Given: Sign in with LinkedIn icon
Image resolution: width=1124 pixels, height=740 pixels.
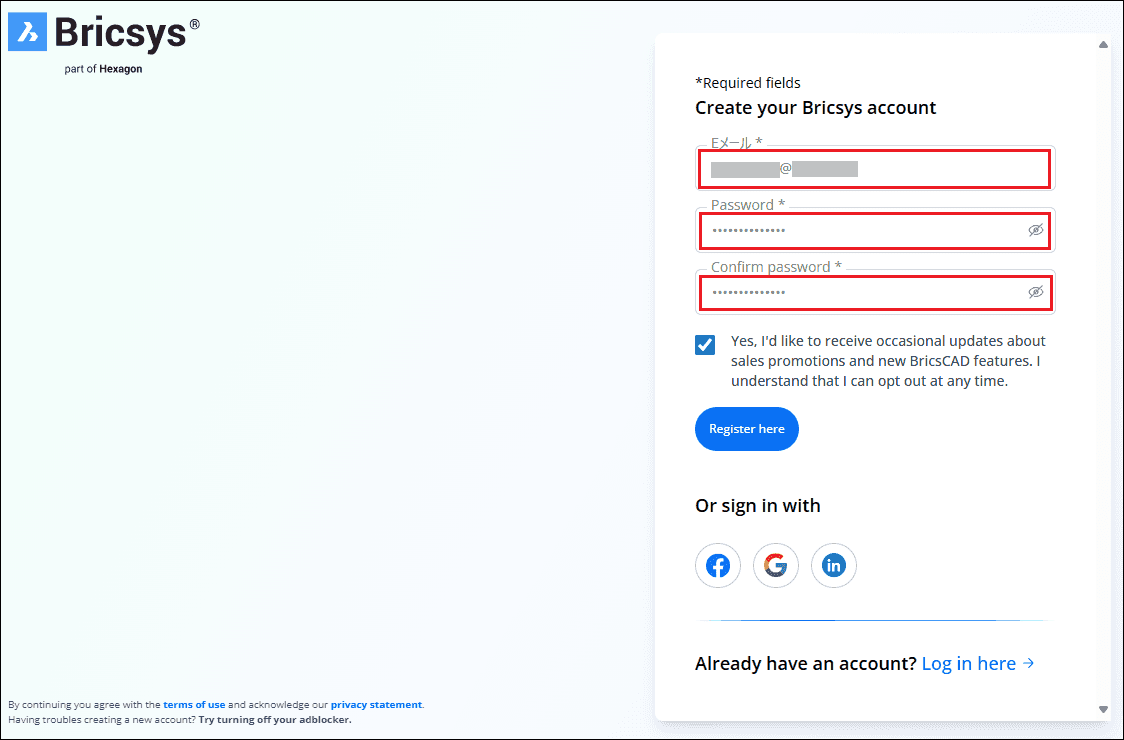Looking at the screenshot, I should 834,566.
